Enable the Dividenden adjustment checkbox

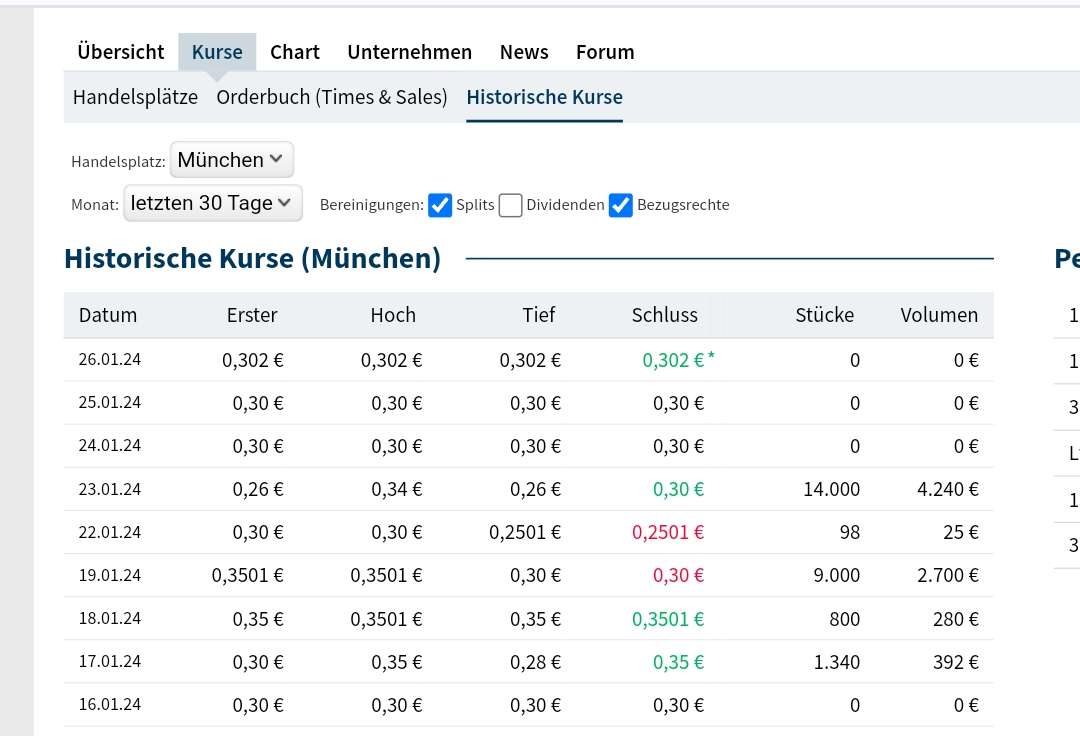point(510,205)
